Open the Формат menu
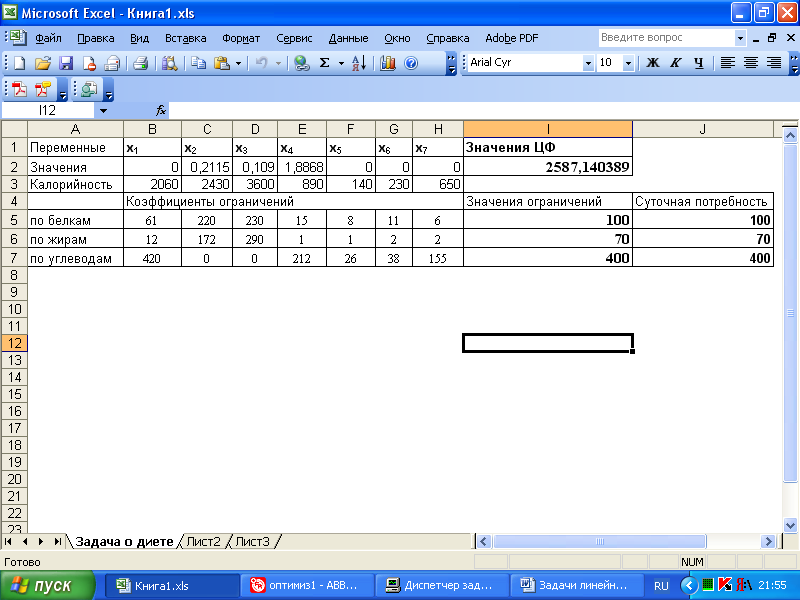This screenshot has width=800, height=600. [x=241, y=38]
